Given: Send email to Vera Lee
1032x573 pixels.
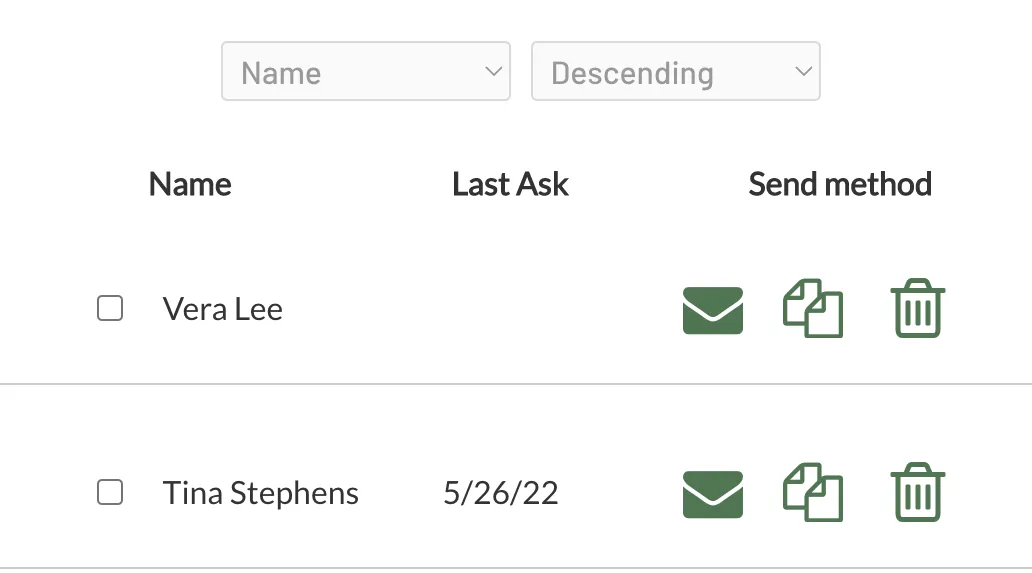Looking at the screenshot, I should tap(713, 310).
